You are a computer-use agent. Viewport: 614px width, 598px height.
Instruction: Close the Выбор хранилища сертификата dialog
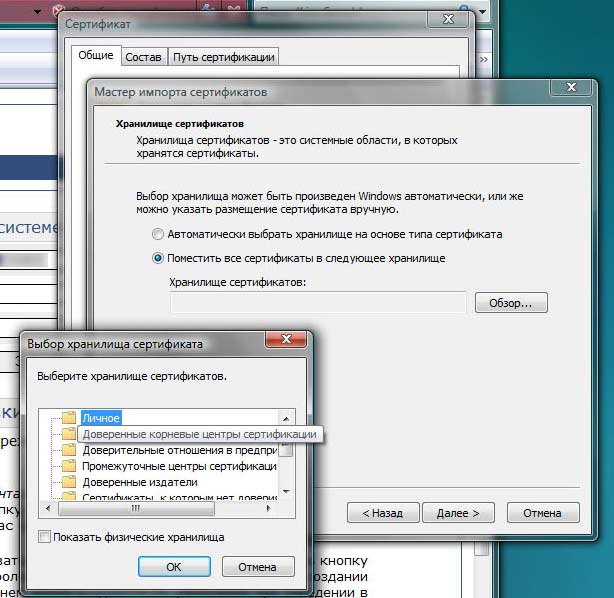pos(286,339)
